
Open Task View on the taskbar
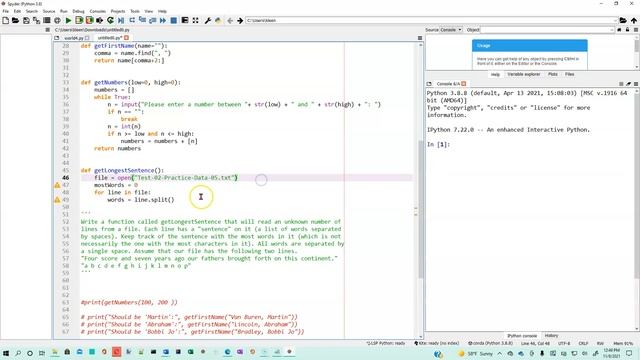(x=42, y=353)
